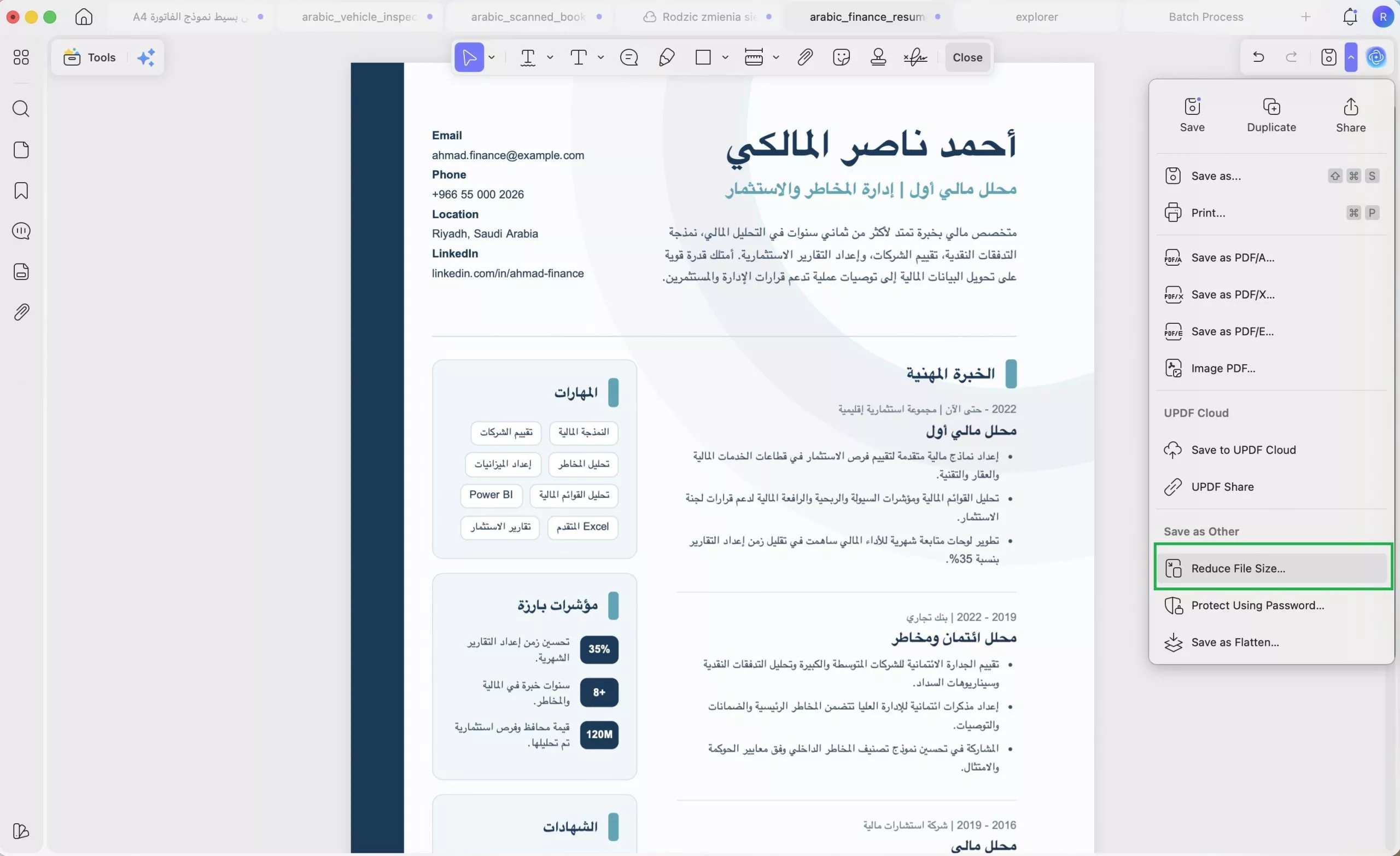
Task: Choose Save as PDF/X... option
Action: 1271,294
